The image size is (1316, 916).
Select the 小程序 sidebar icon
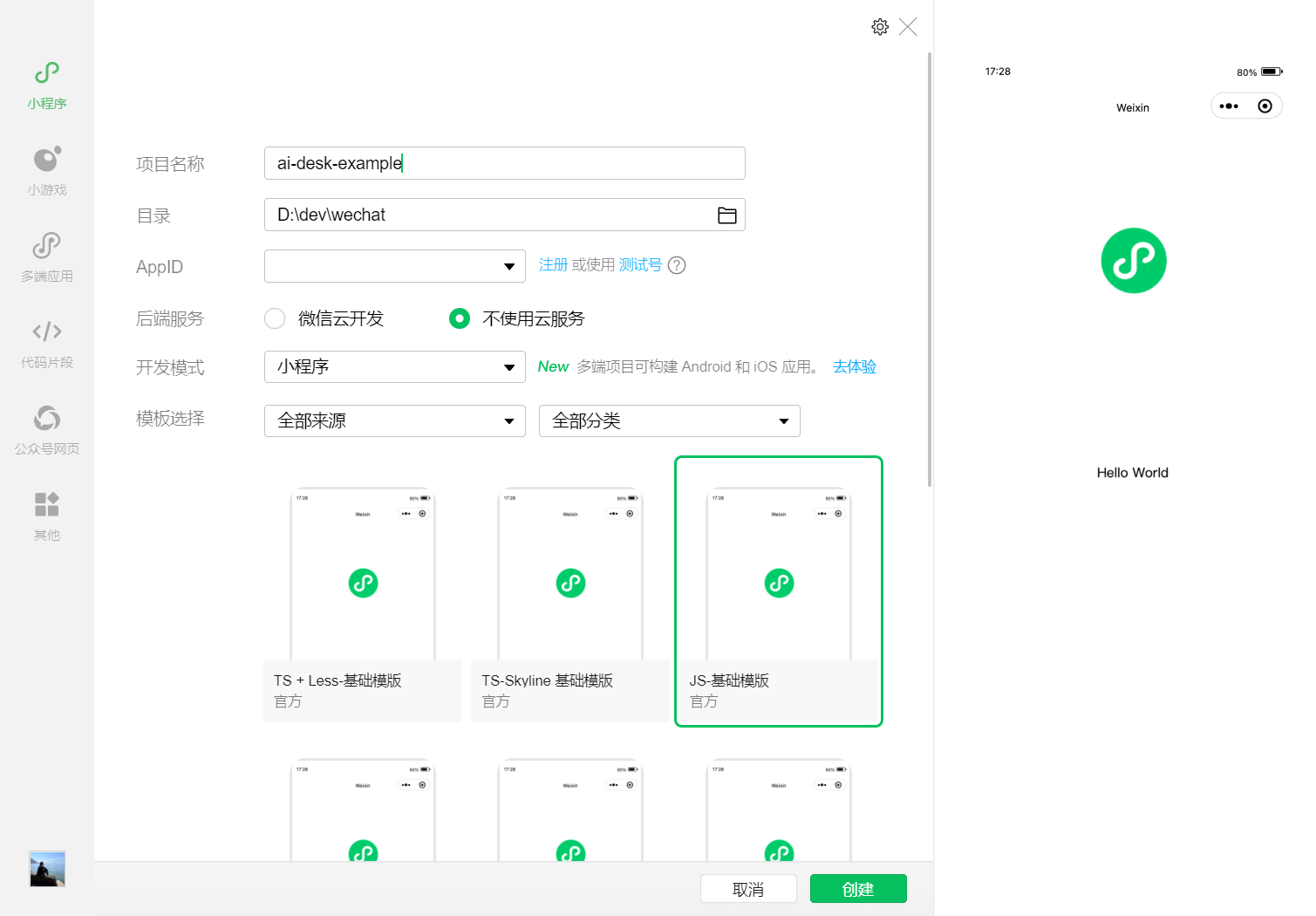pyautogui.click(x=47, y=85)
